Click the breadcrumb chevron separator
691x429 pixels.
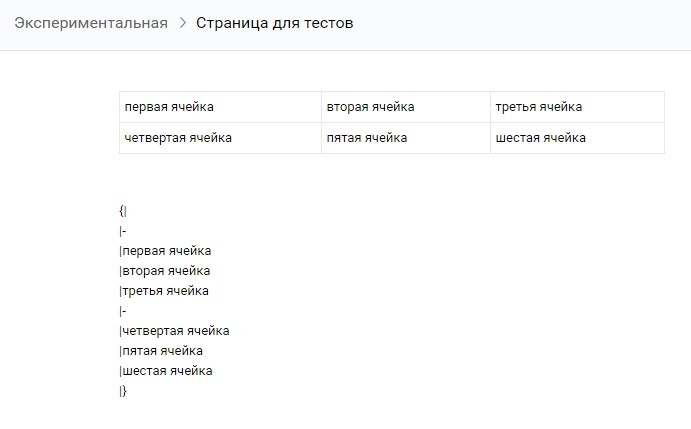pos(182,23)
